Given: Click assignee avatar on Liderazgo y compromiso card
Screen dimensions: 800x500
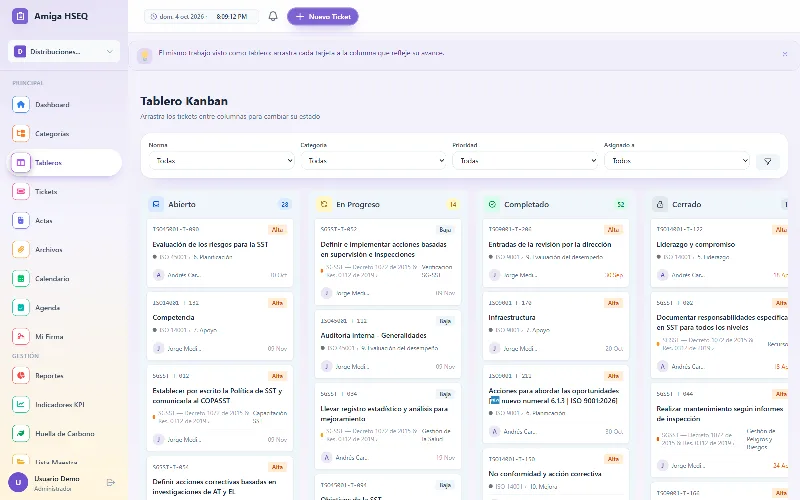Looking at the screenshot, I should click(x=662, y=275).
